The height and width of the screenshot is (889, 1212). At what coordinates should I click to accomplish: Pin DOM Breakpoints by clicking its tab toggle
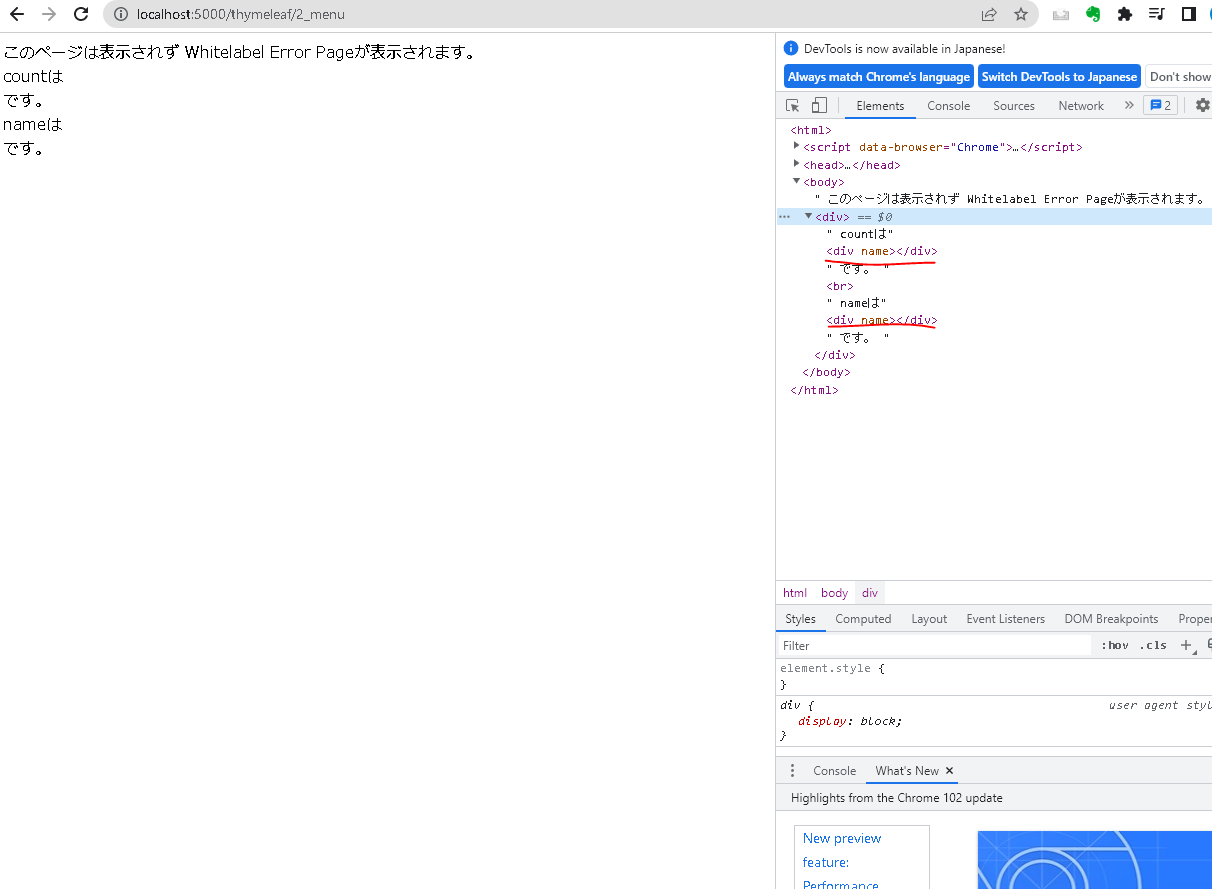[1111, 618]
